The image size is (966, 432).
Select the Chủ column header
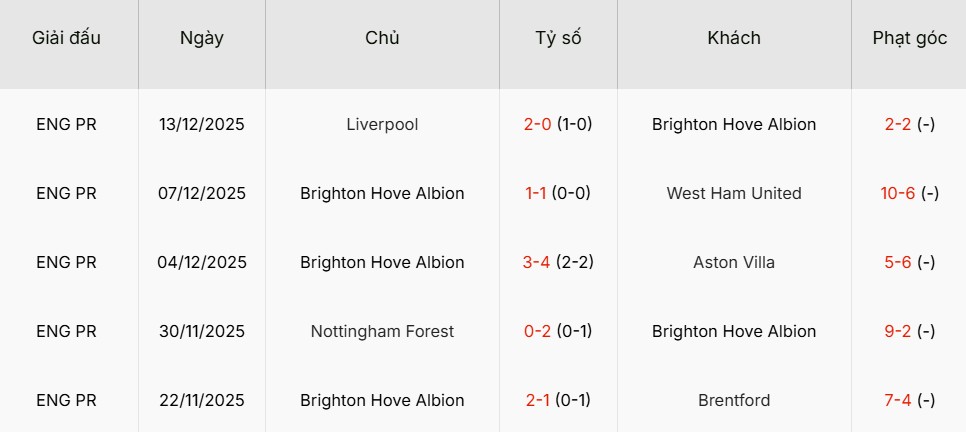382,38
